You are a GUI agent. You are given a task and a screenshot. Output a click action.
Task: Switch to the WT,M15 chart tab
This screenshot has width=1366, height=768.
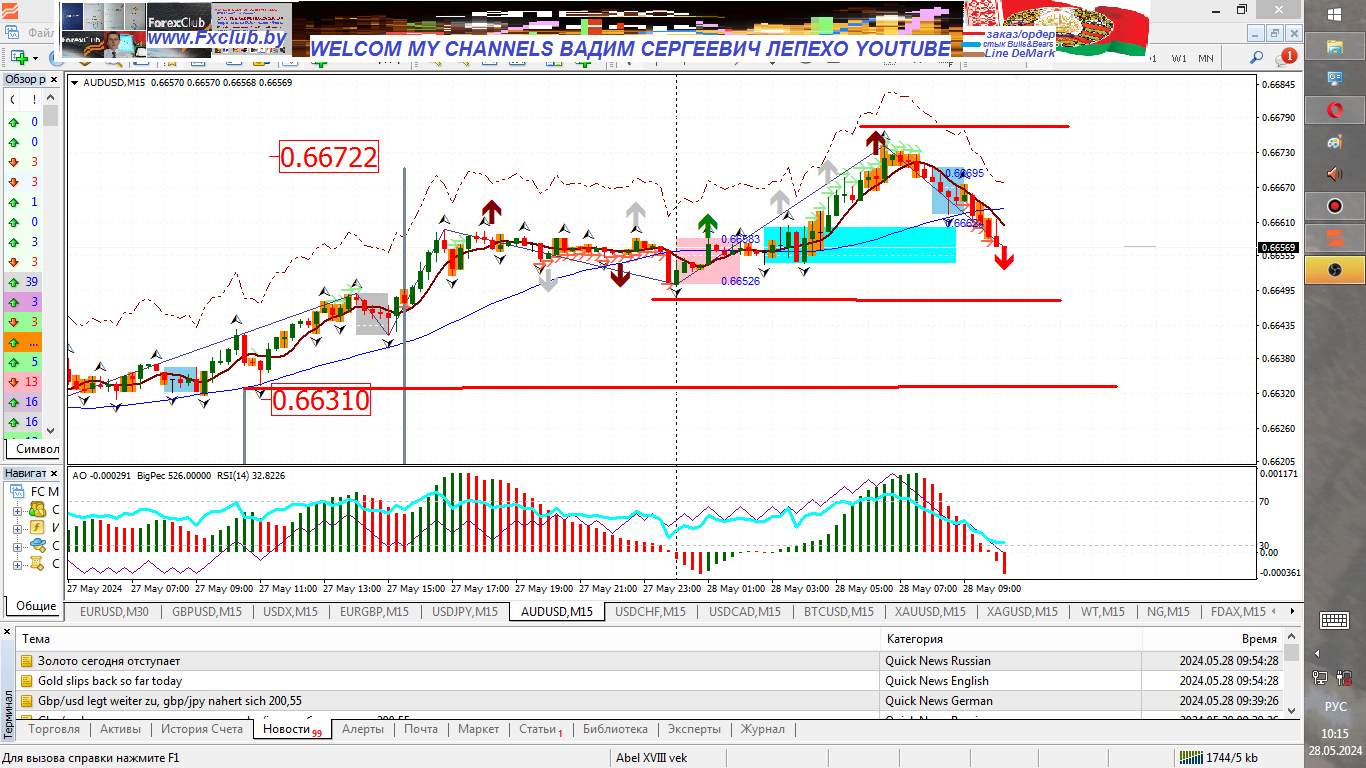coord(1102,612)
